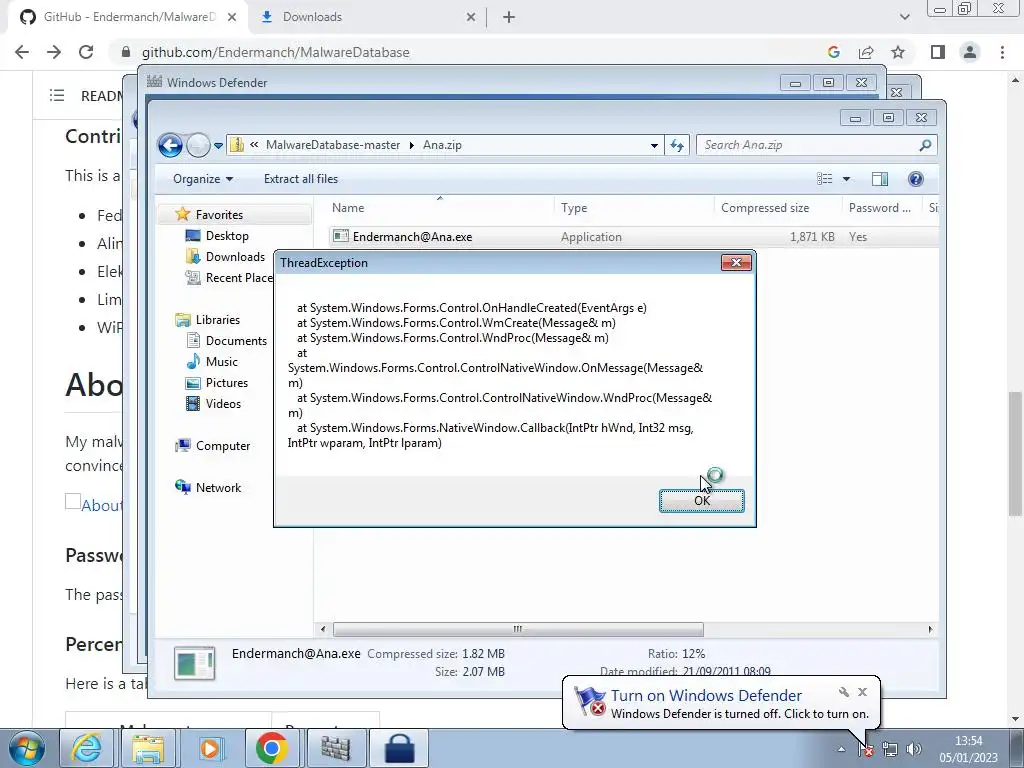Close the ThreadException dialog with the red X

click(736, 263)
